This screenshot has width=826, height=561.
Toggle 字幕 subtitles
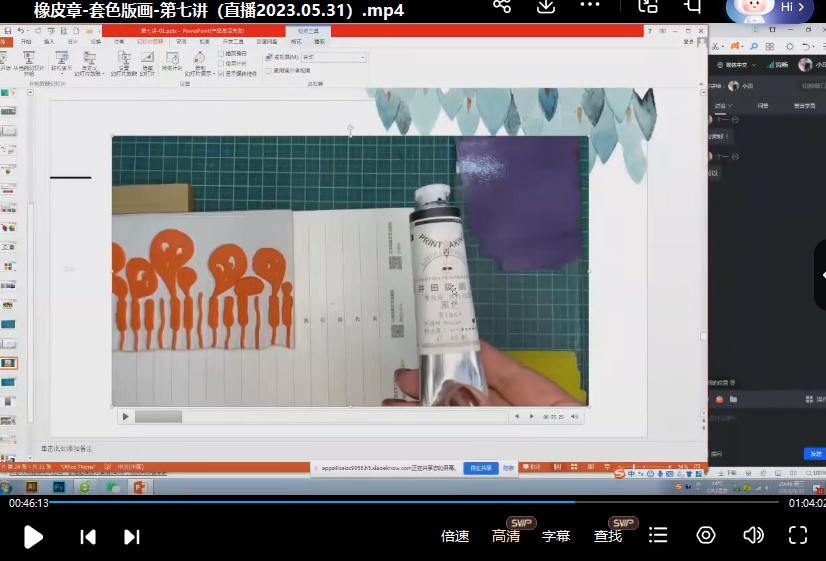coord(556,536)
